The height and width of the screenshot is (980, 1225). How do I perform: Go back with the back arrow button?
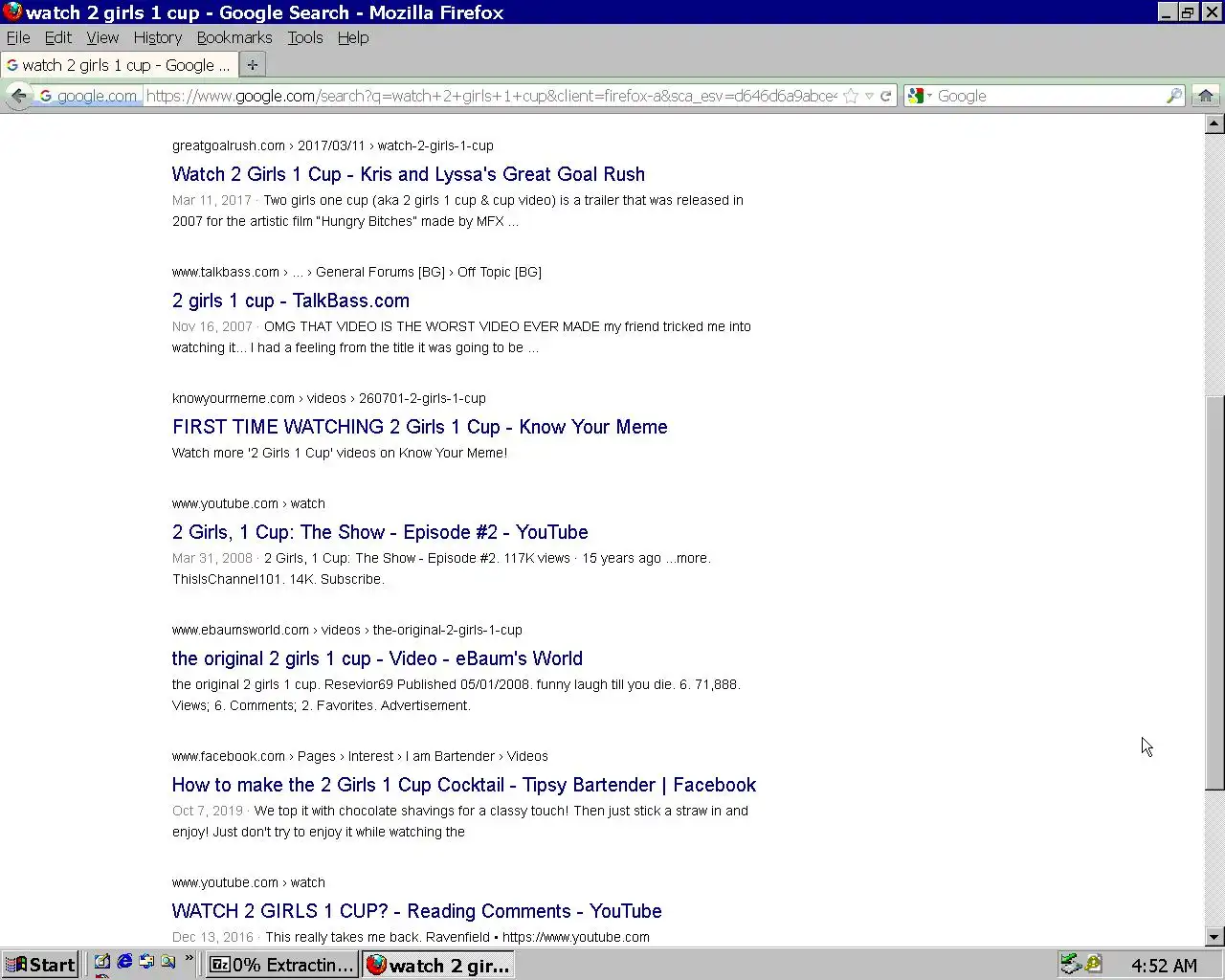coord(18,96)
